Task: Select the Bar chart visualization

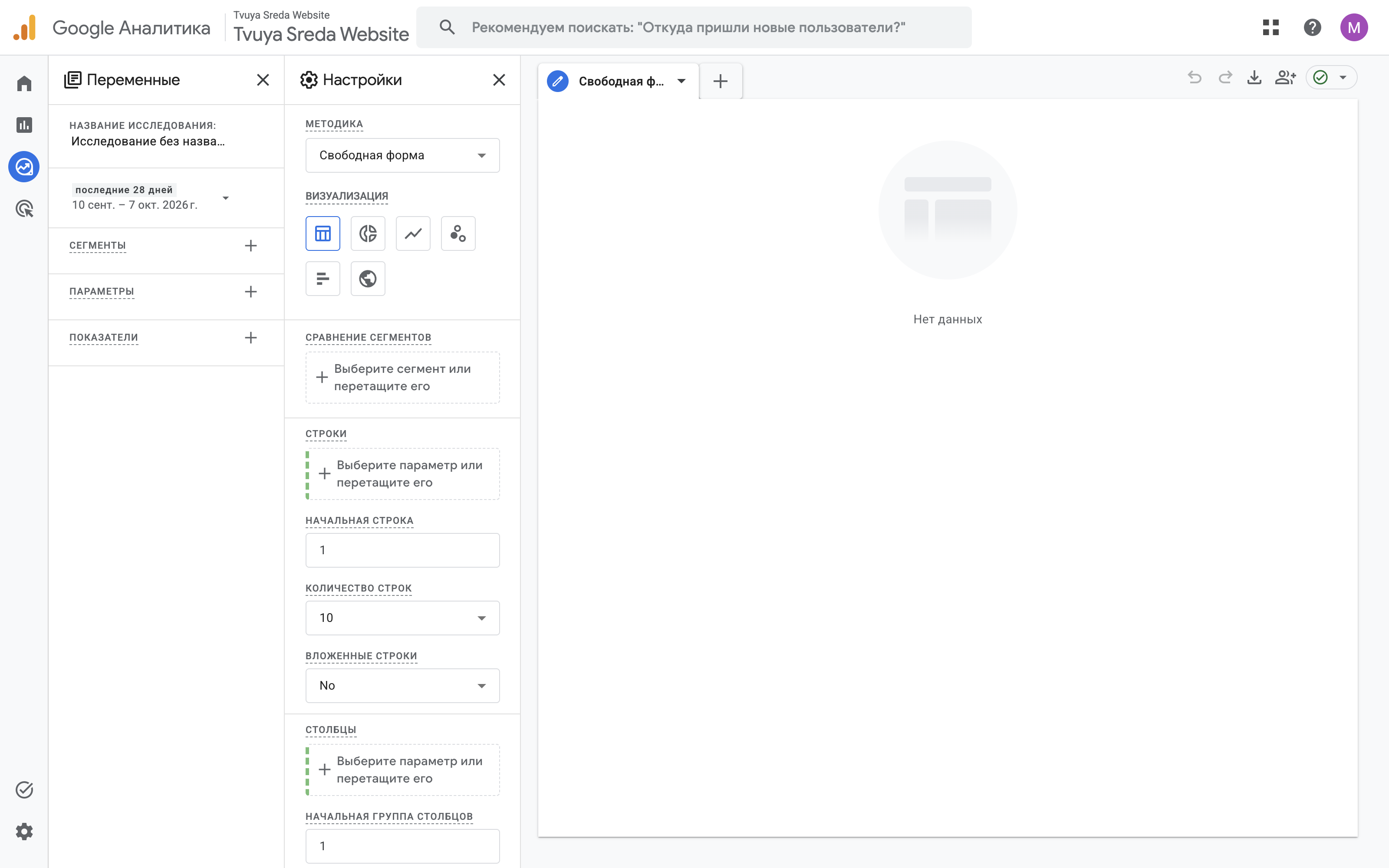Action: click(x=323, y=279)
